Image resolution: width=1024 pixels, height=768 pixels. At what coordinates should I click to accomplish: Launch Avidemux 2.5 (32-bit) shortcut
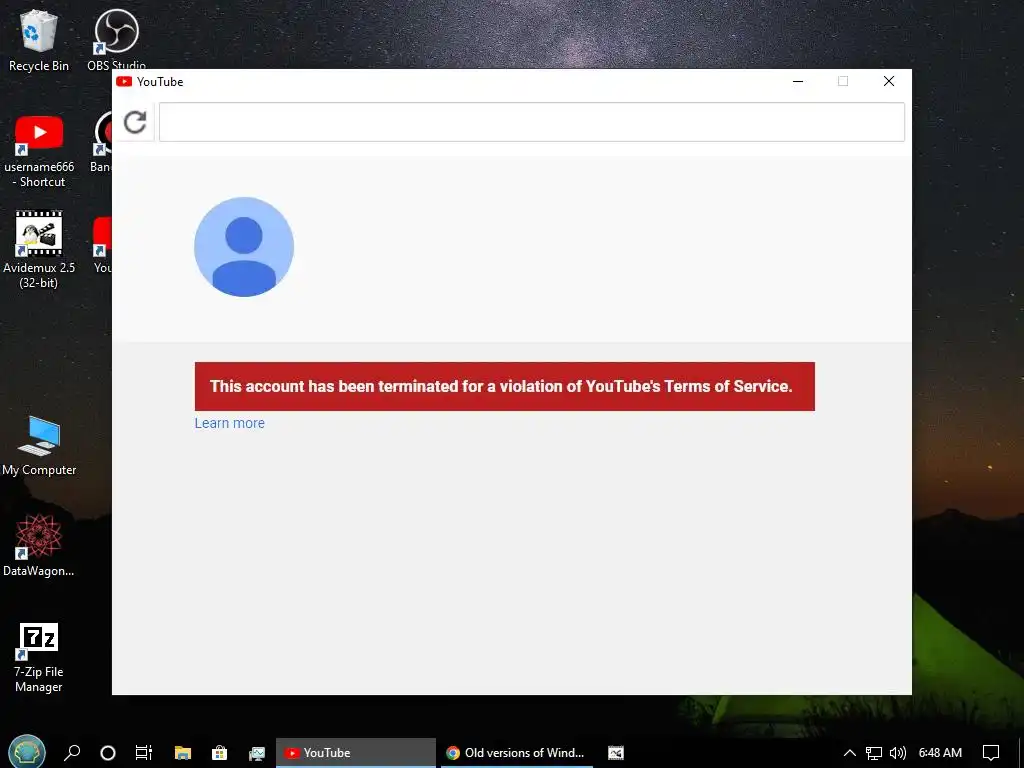point(39,249)
